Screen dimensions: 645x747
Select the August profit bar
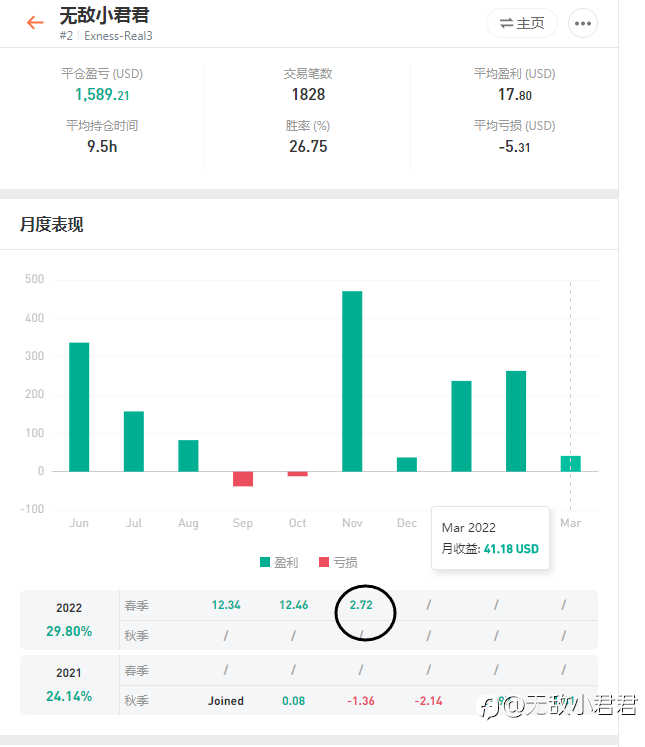[x=188, y=456]
